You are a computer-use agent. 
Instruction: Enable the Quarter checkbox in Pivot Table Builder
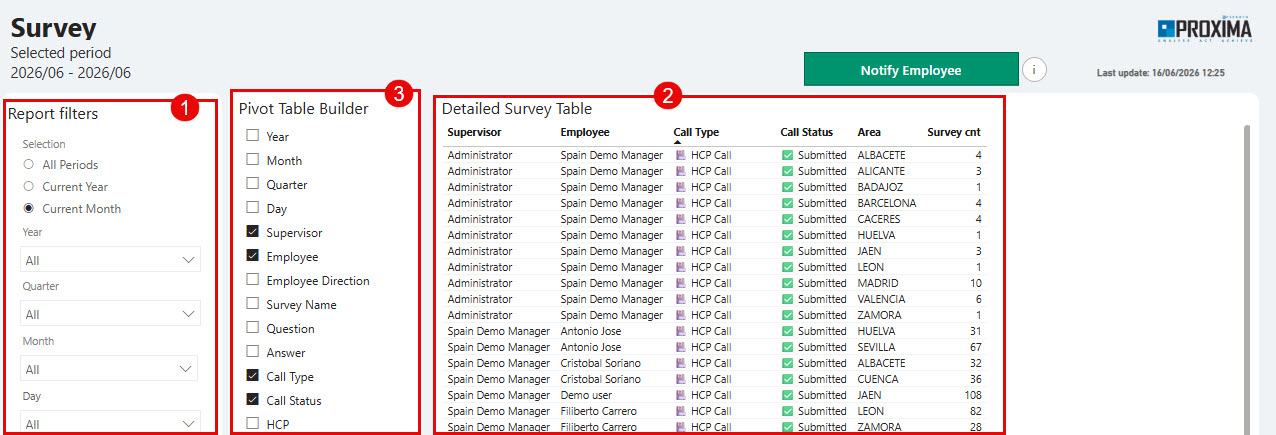[x=252, y=184]
